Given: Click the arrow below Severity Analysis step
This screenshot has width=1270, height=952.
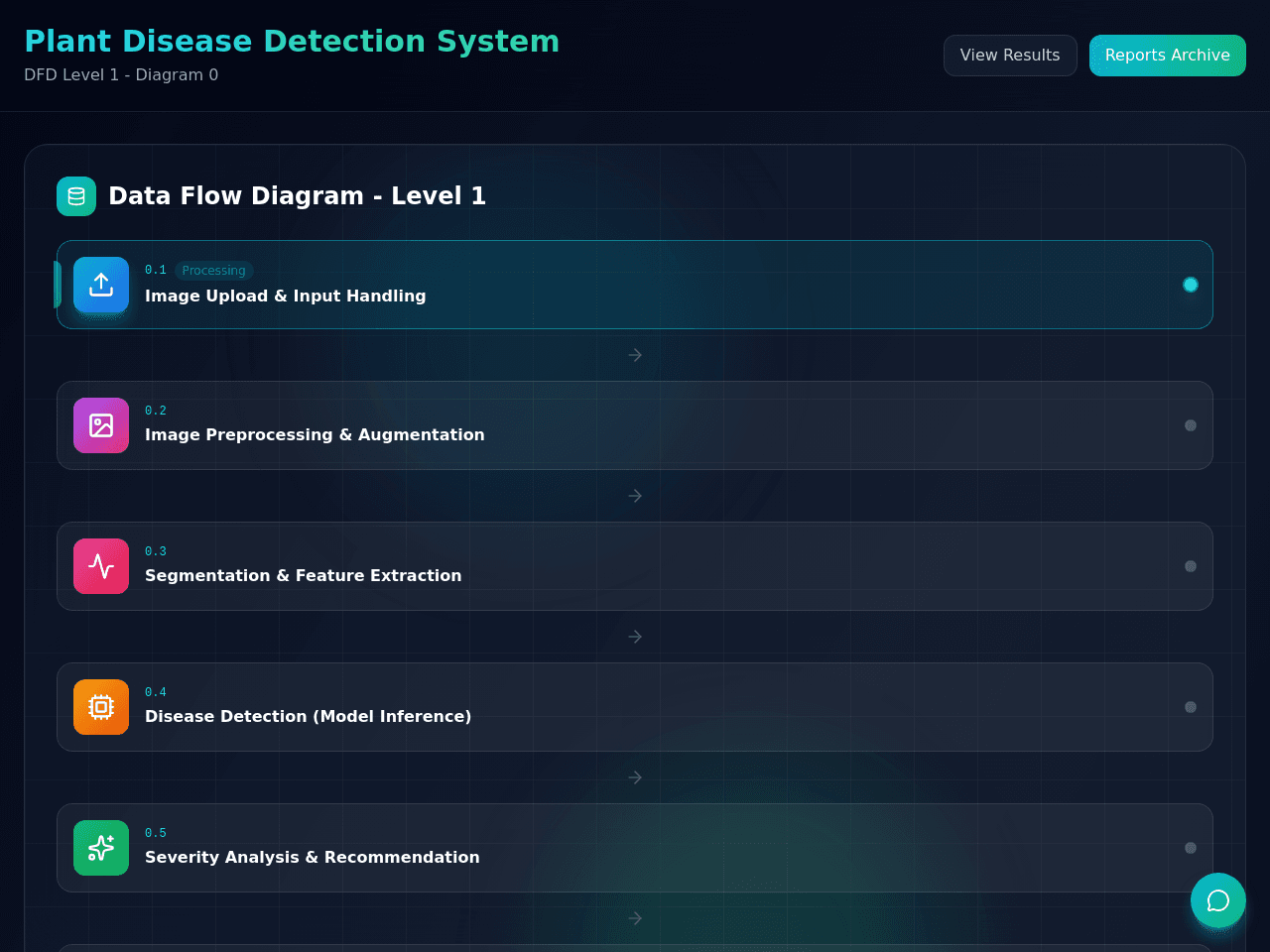Looking at the screenshot, I should tap(635, 918).
